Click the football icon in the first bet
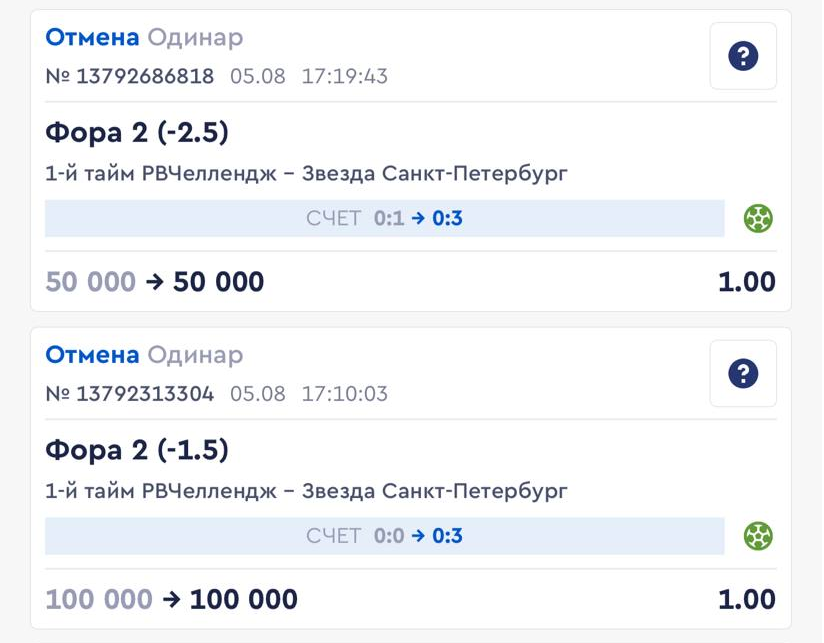Viewport: 824px width, 643px height. click(x=758, y=218)
